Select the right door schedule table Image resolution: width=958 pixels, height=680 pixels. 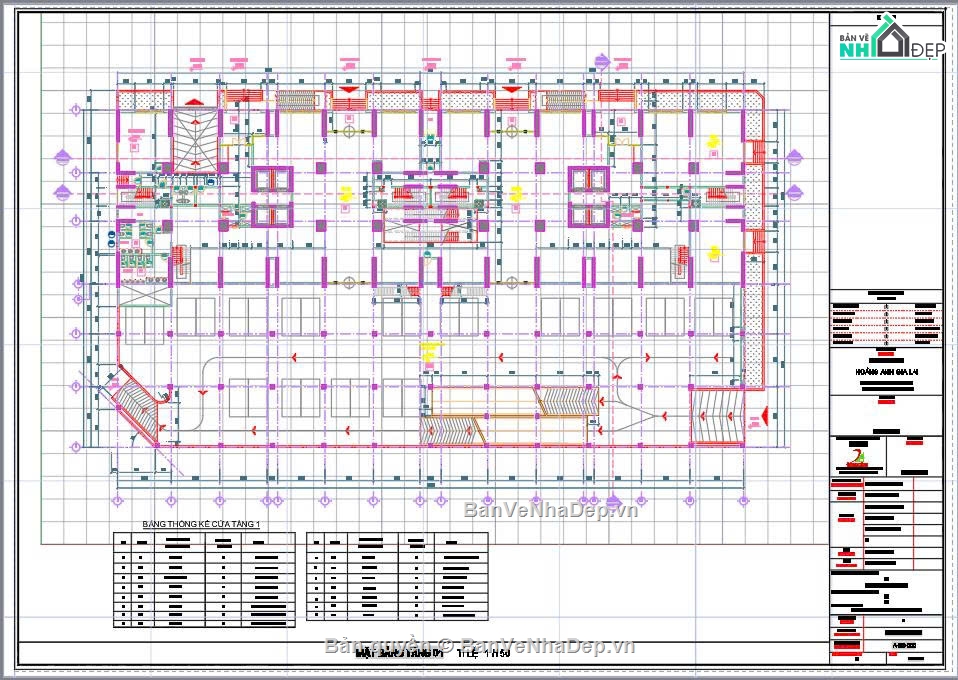pos(397,576)
